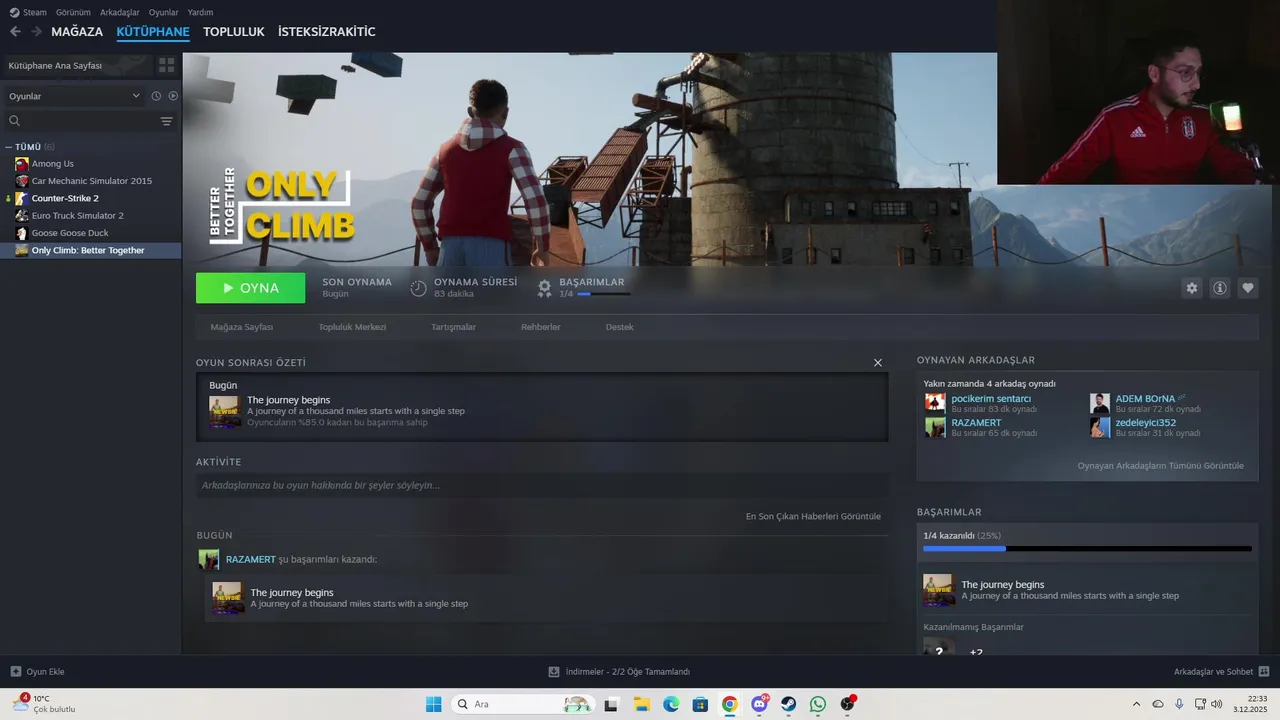Screen dimensions: 1280x720
Task: Open Mağaza Sayfası link
Action: [x=242, y=327]
